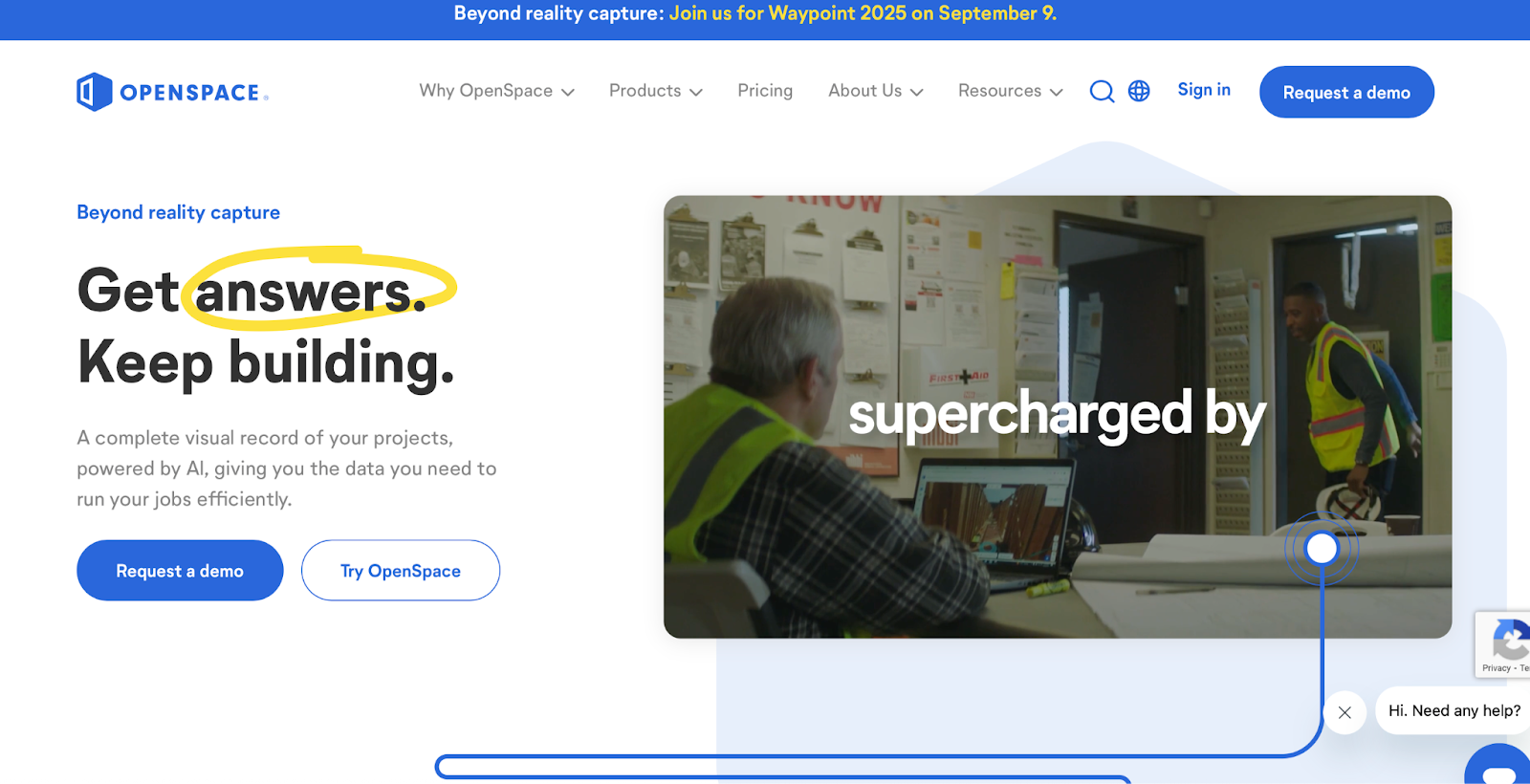
Task: Click the hero video thumbnail
Action: tap(1058, 417)
